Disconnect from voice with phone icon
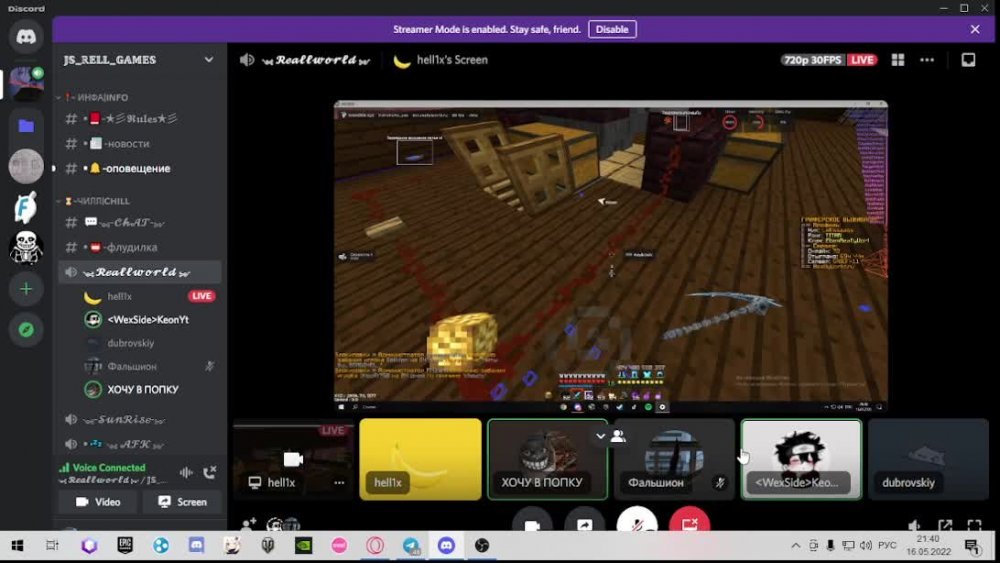The image size is (1000, 563). click(209, 472)
